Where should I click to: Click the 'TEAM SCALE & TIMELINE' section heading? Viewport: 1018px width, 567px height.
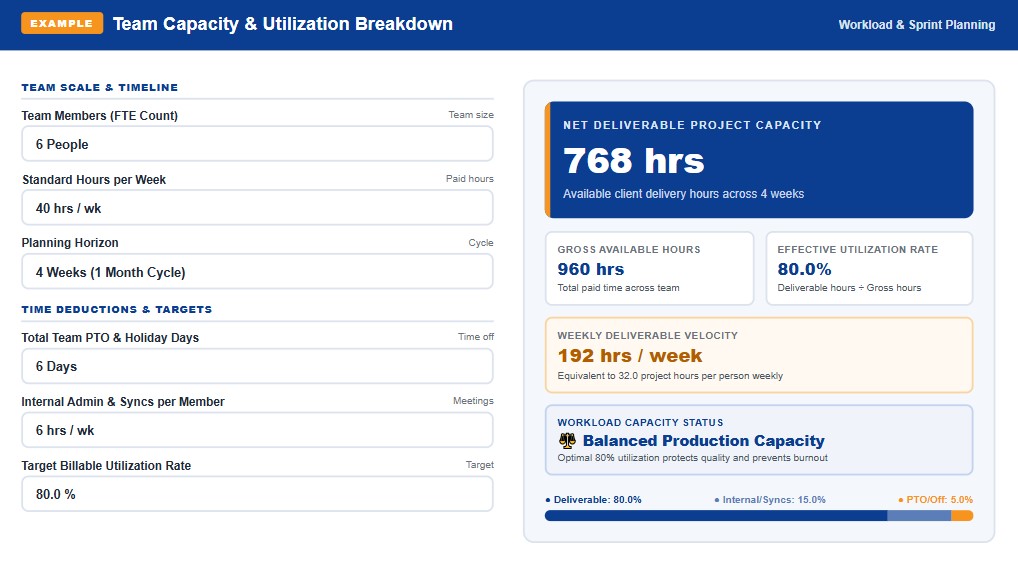point(99,87)
